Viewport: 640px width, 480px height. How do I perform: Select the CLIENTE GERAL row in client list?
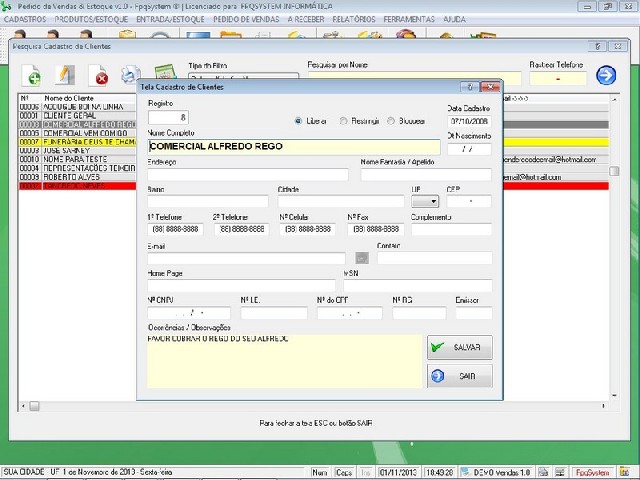(77, 116)
